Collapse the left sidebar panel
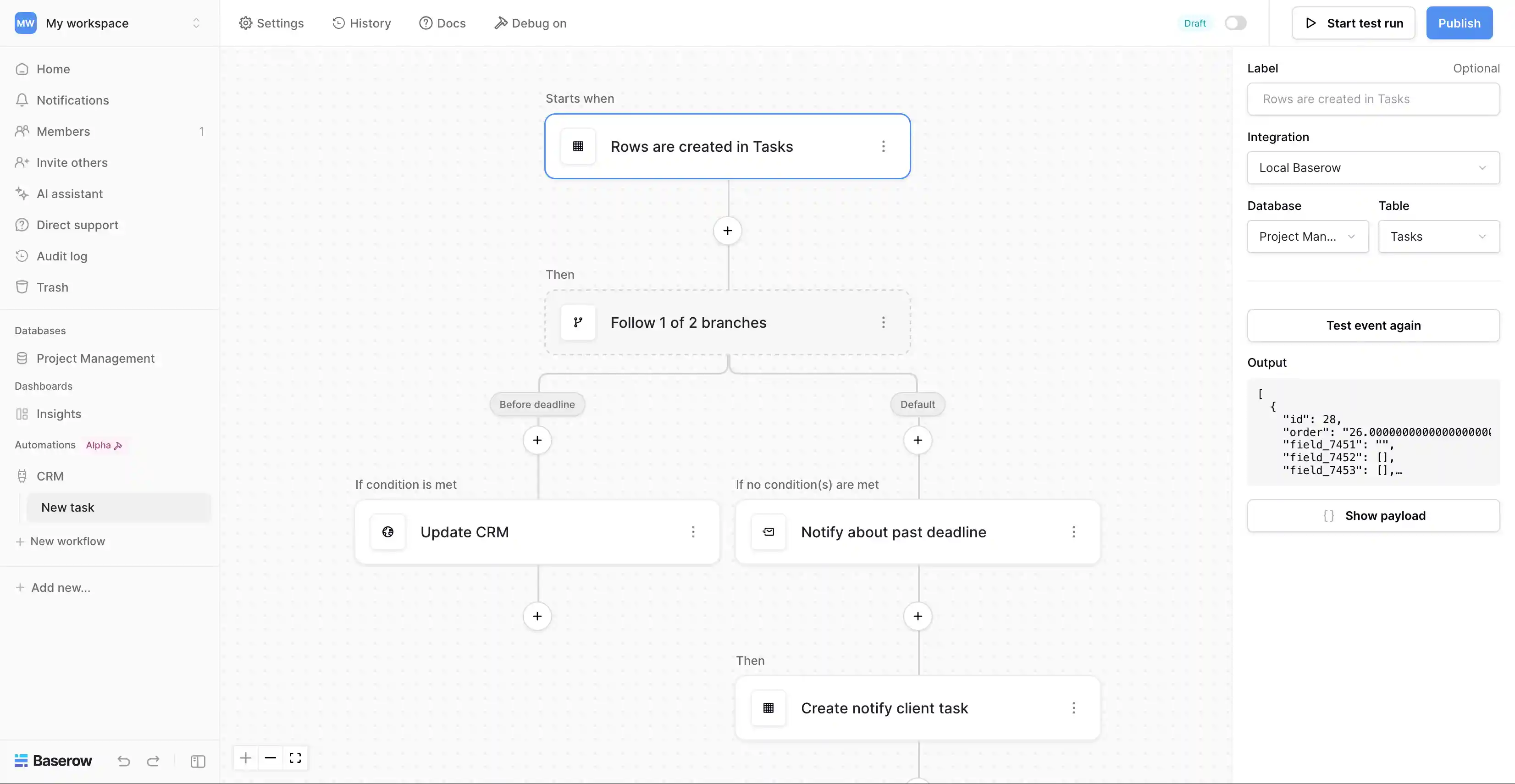The width and height of the screenshot is (1515, 784). (x=197, y=761)
